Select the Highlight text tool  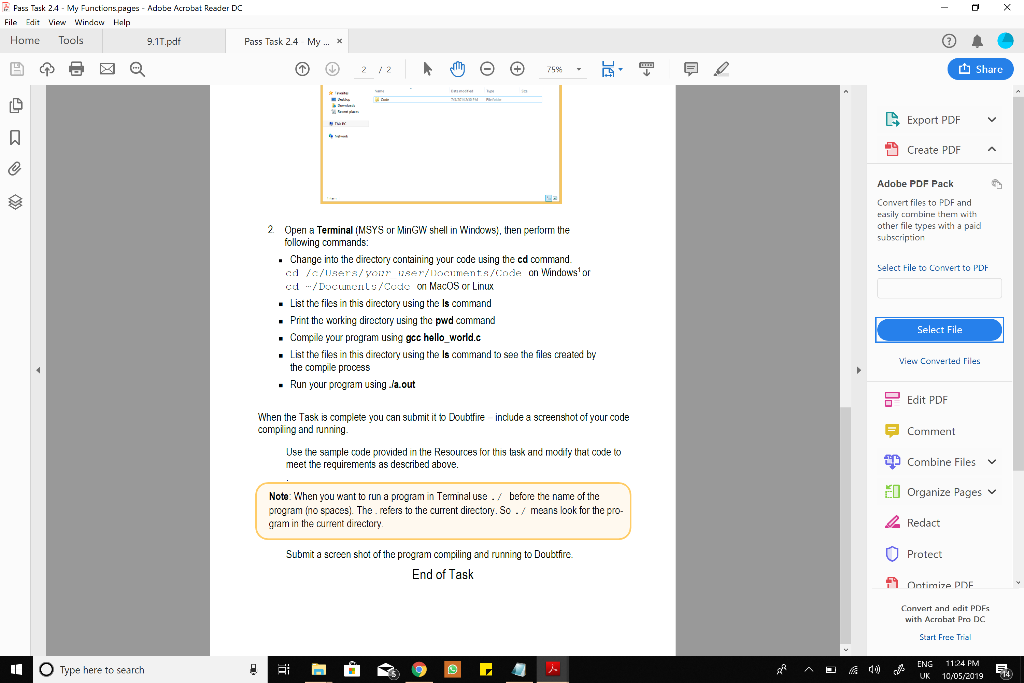click(x=721, y=69)
